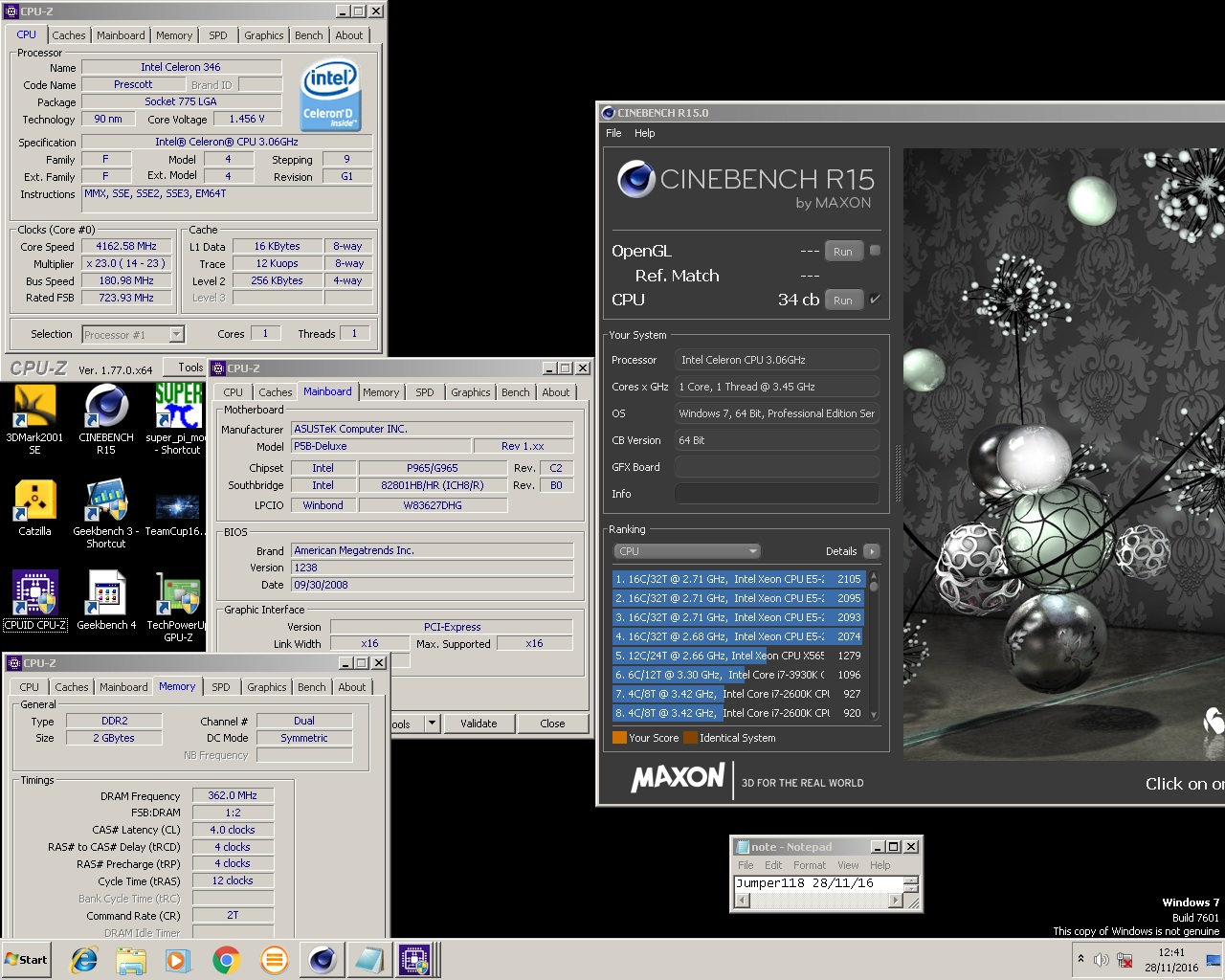
Task: Switch to CPU-Z via taskbar icon
Action: click(415, 960)
